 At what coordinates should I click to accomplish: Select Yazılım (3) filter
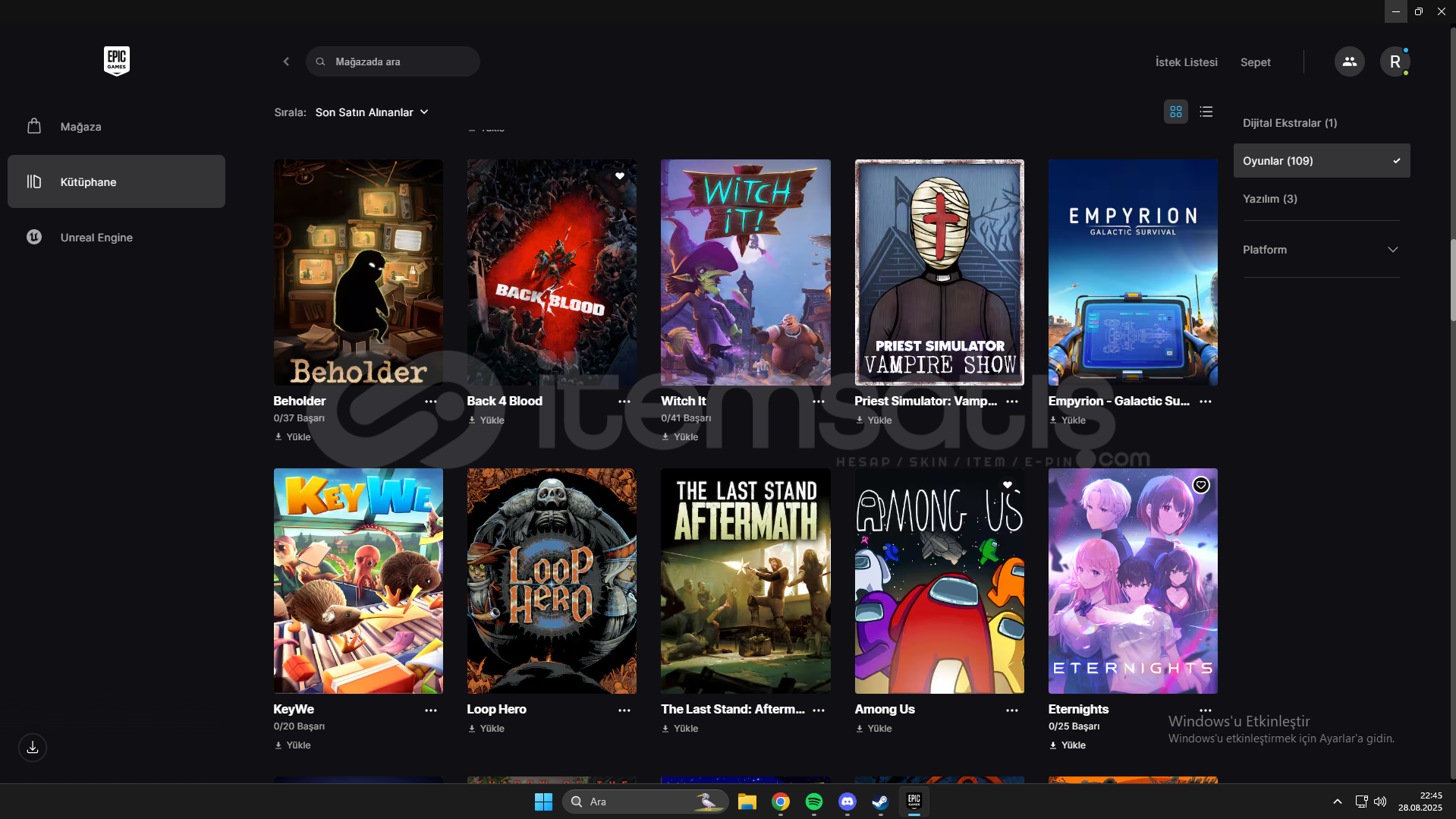(1269, 199)
